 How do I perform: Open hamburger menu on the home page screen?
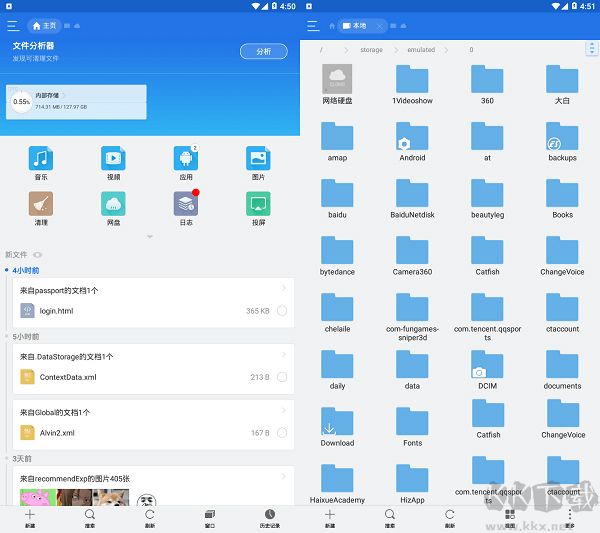[13, 26]
